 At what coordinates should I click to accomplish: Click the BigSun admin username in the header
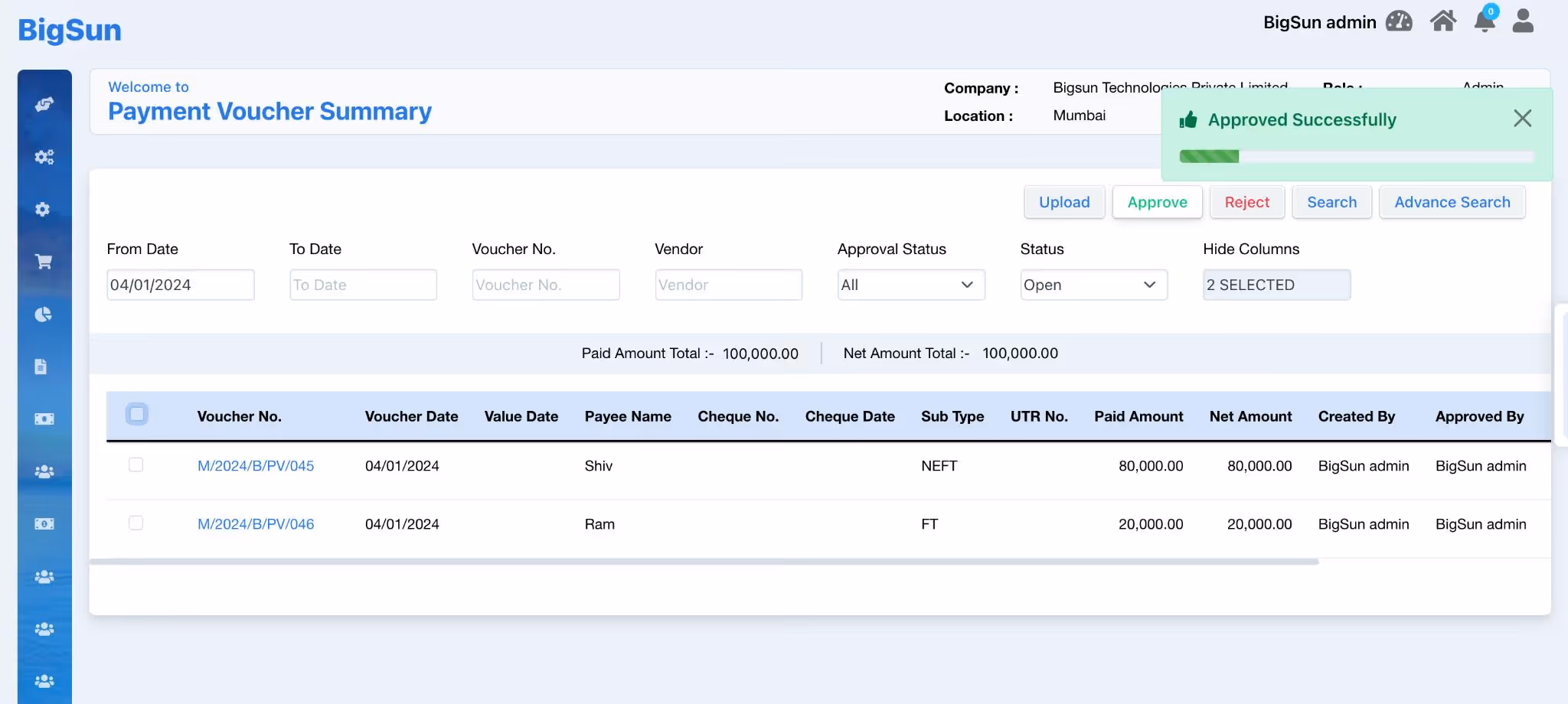(1320, 22)
